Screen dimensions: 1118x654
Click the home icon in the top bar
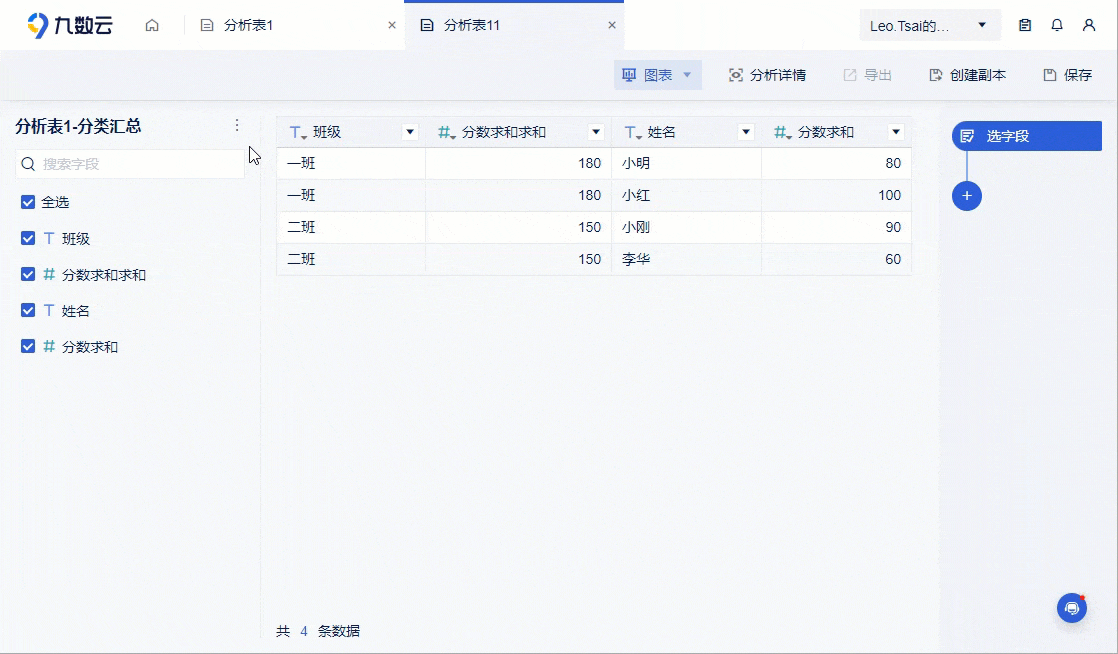tap(152, 24)
